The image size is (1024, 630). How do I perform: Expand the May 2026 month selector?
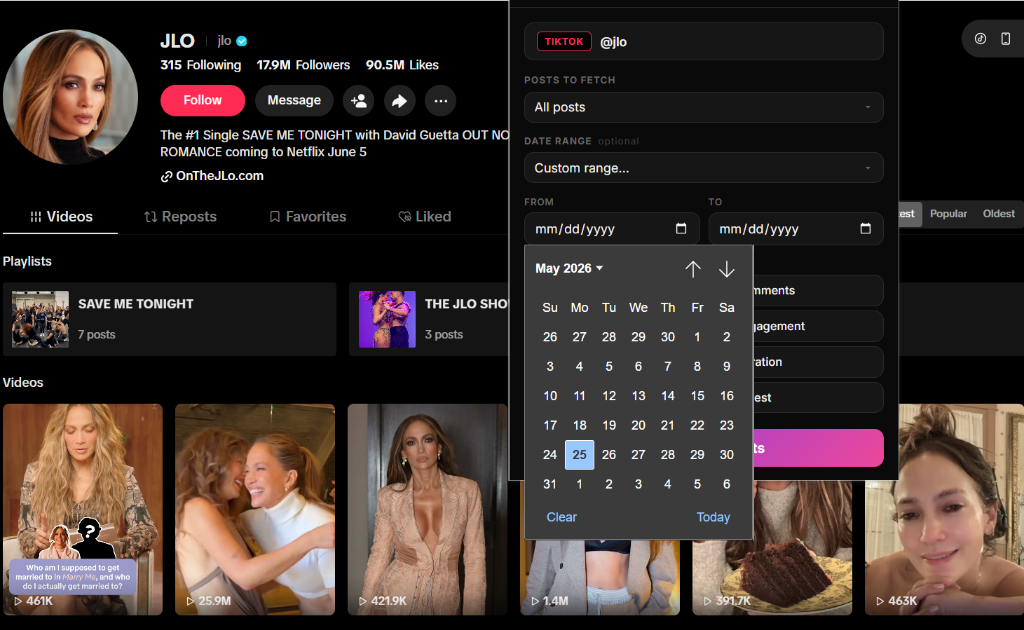[x=569, y=268]
